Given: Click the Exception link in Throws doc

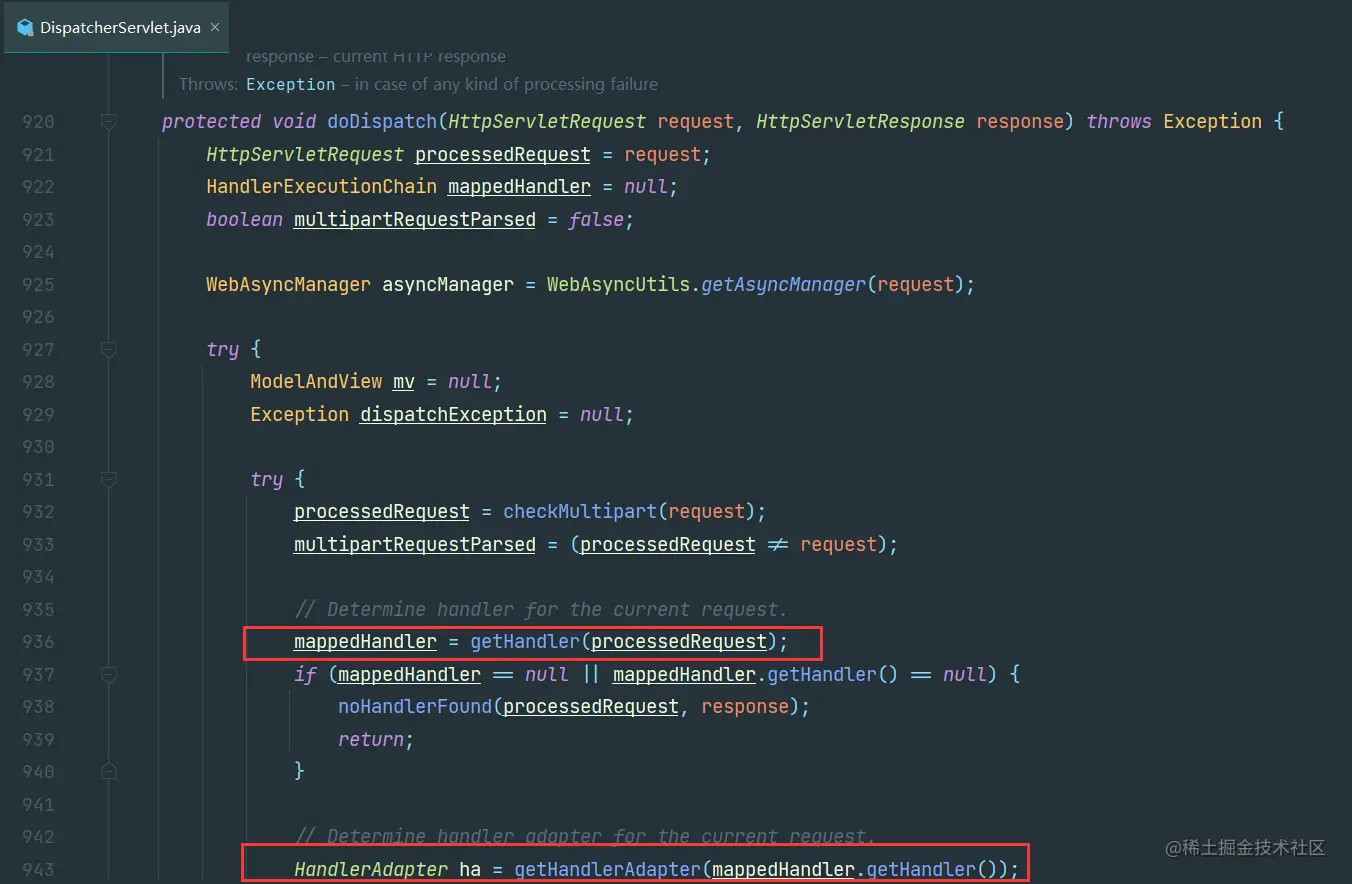Looking at the screenshot, I should point(290,85).
